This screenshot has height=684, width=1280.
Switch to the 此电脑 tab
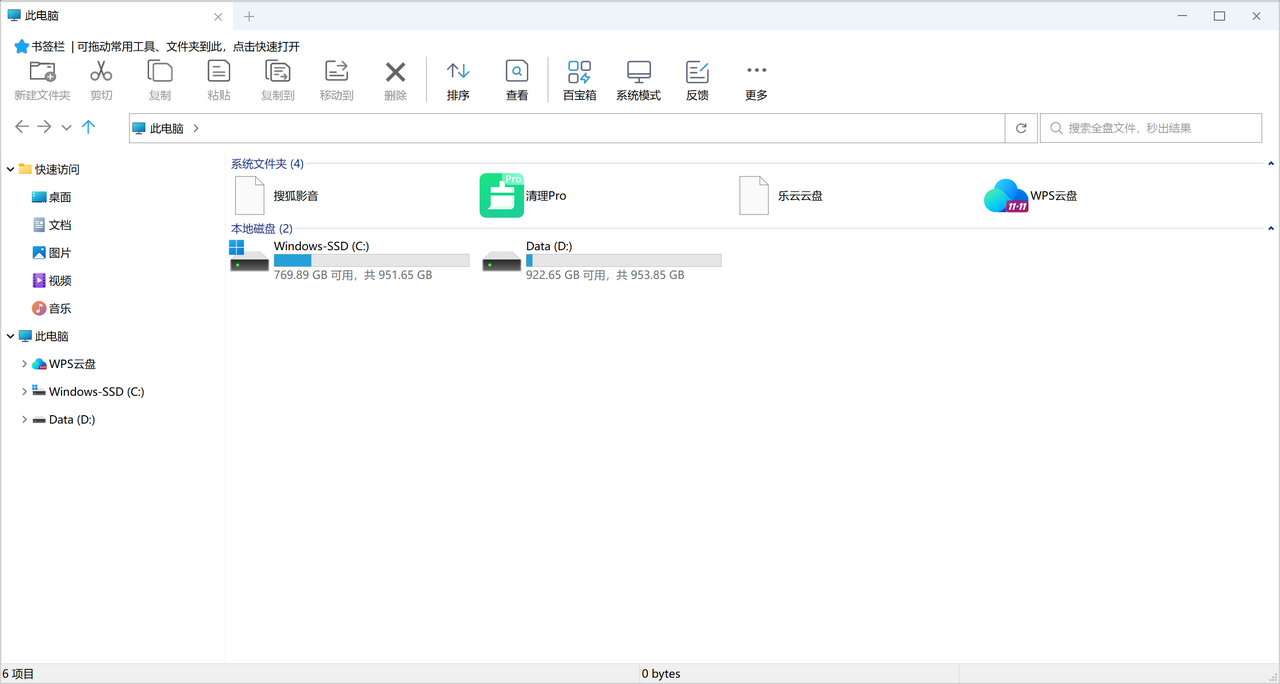[x=110, y=15]
